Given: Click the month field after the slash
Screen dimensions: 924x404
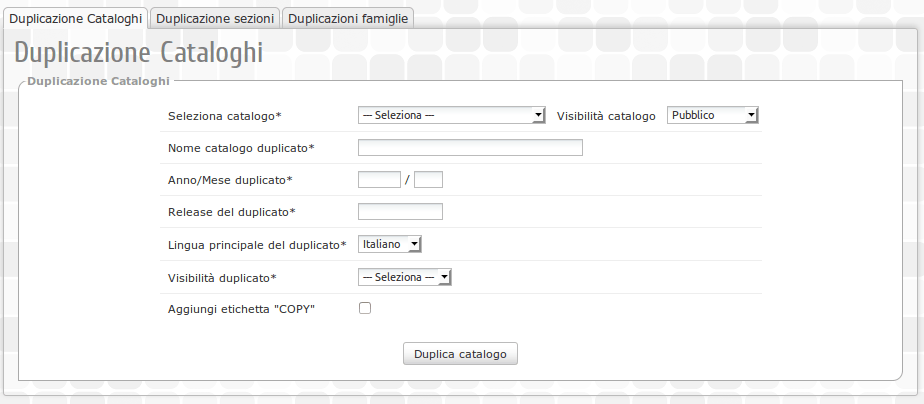Looking at the screenshot, I should (x=428, y=180).
